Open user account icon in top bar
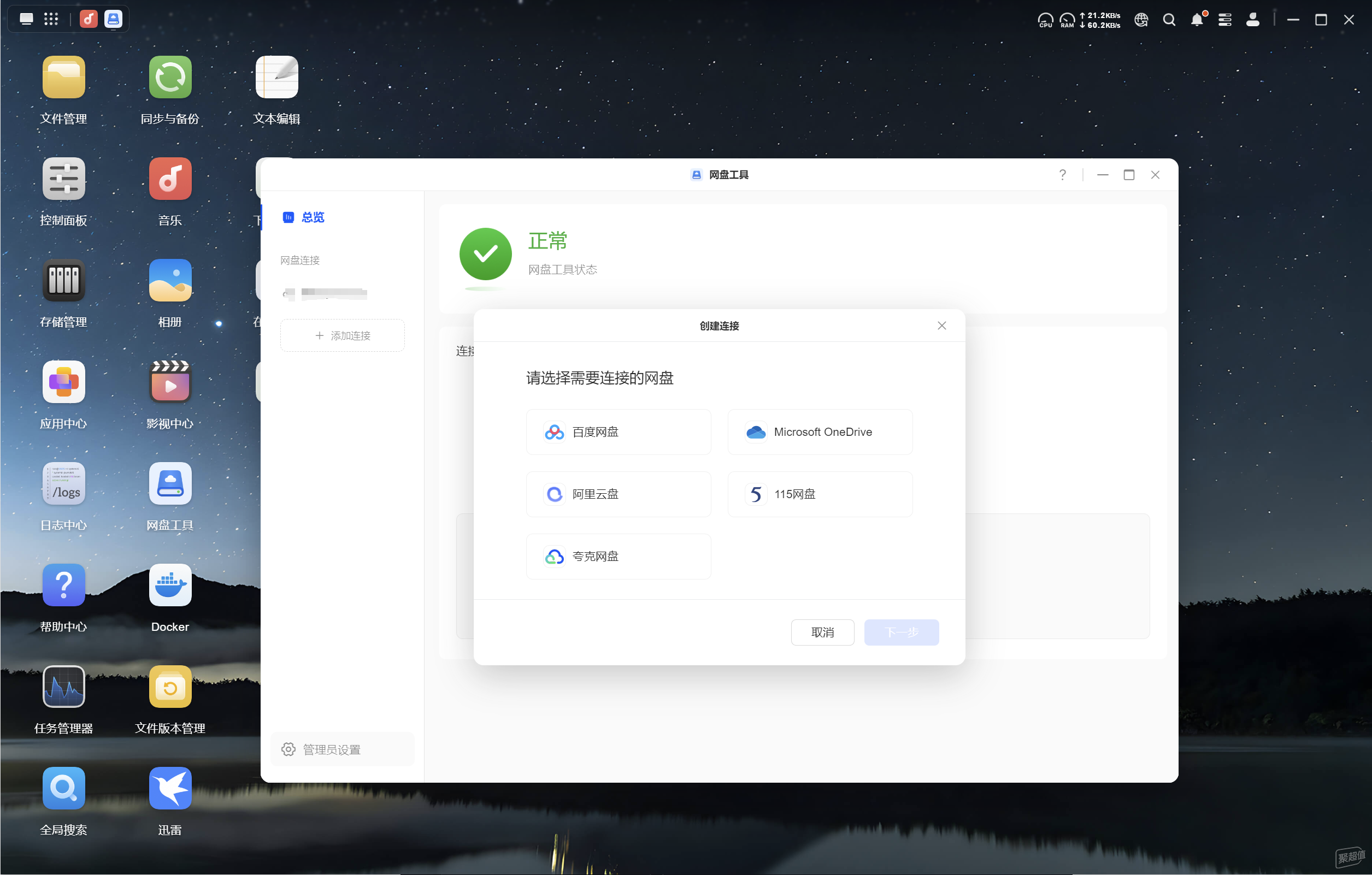The width and height of the screenshot is (1372, 875). [1252, 20]
